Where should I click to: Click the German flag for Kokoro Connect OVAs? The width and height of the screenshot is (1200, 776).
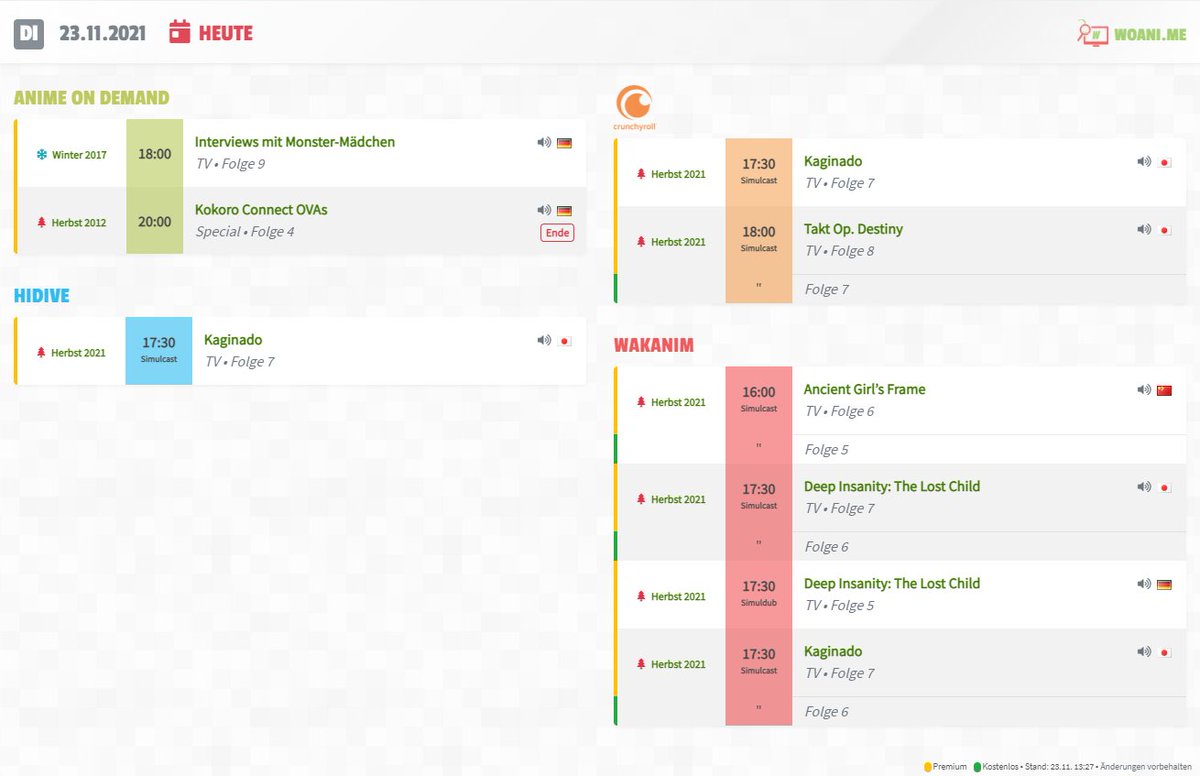[x=564, y=211]
